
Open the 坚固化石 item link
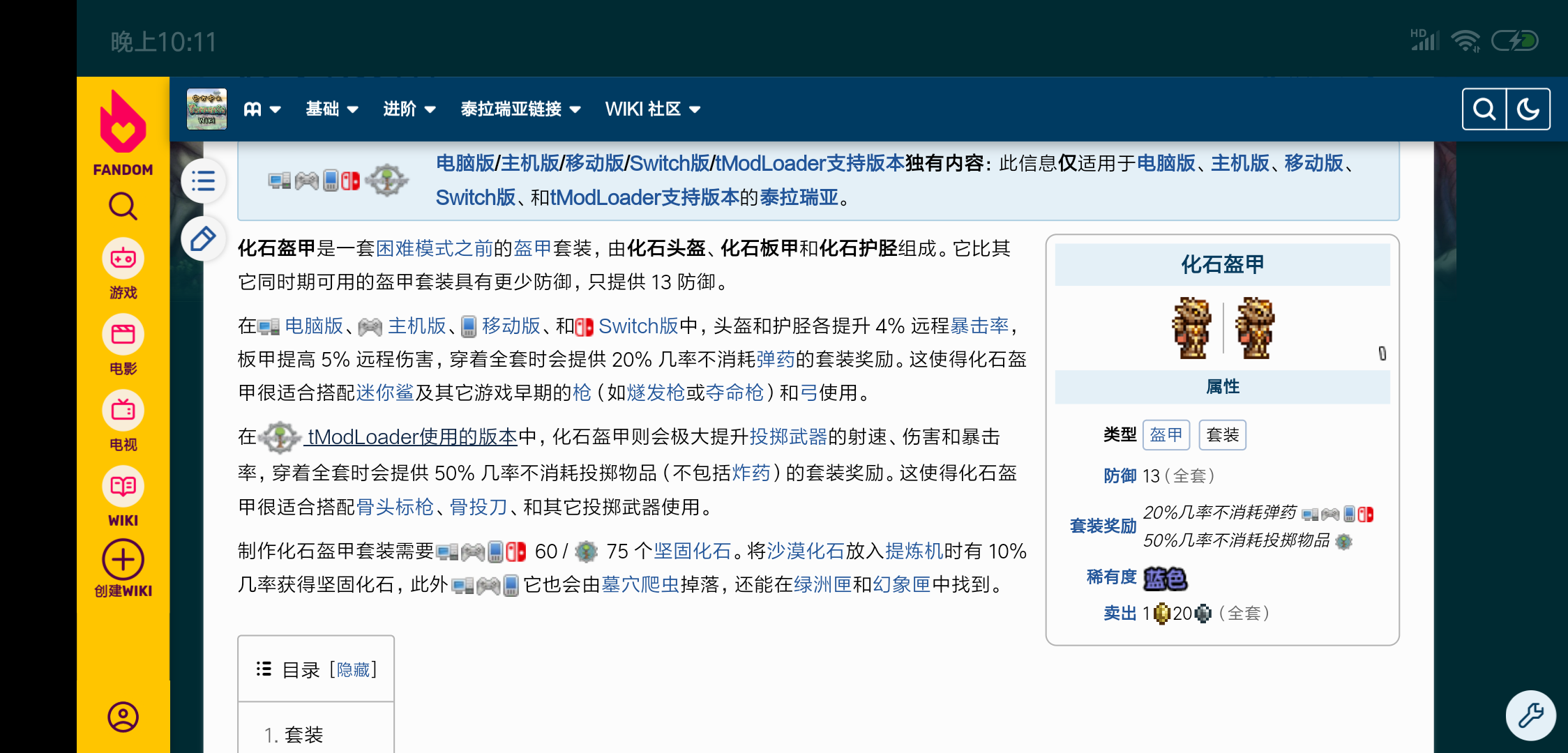pos(692,552)
